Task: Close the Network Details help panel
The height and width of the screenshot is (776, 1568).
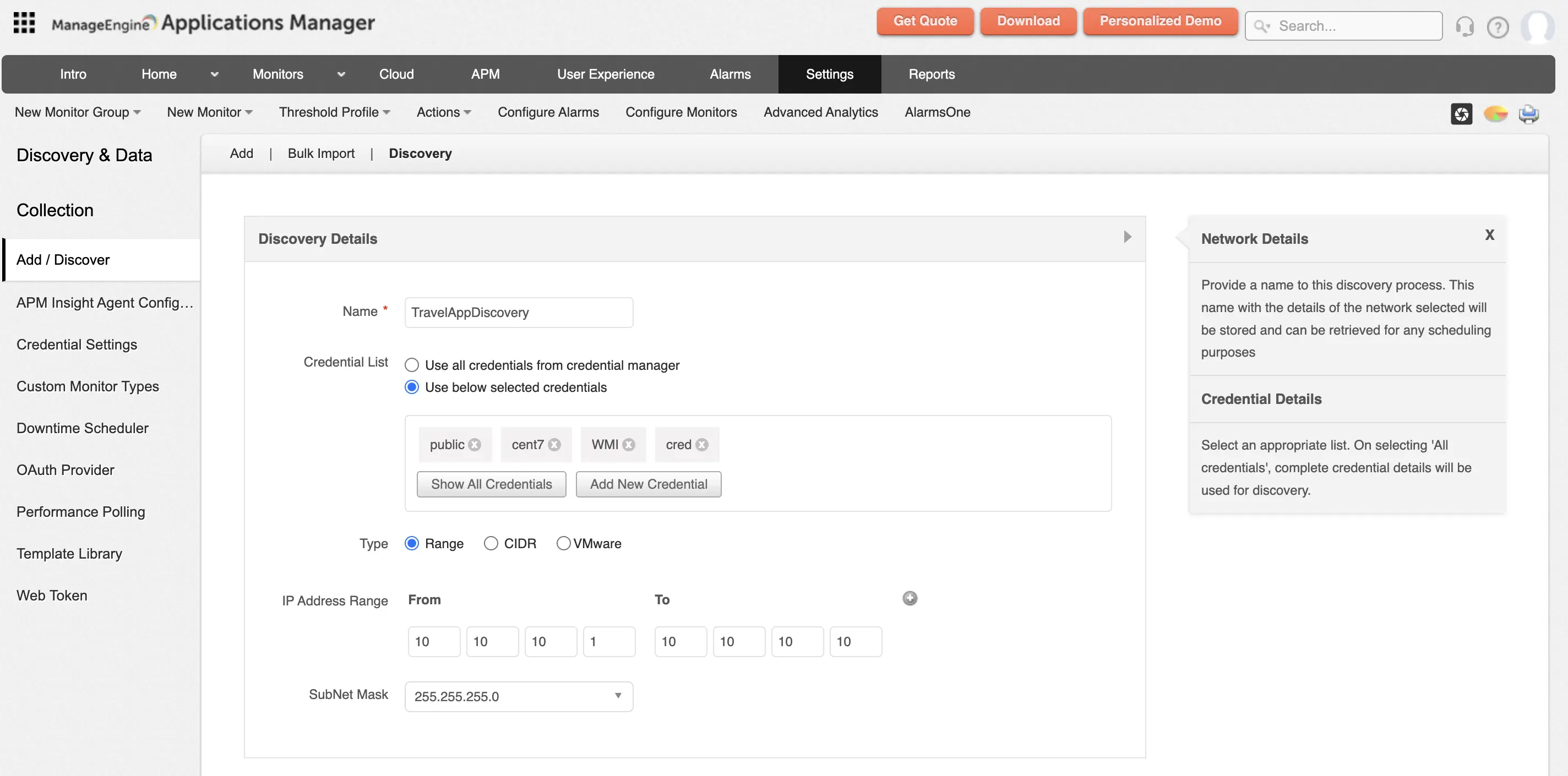Action: point(1489,235)
